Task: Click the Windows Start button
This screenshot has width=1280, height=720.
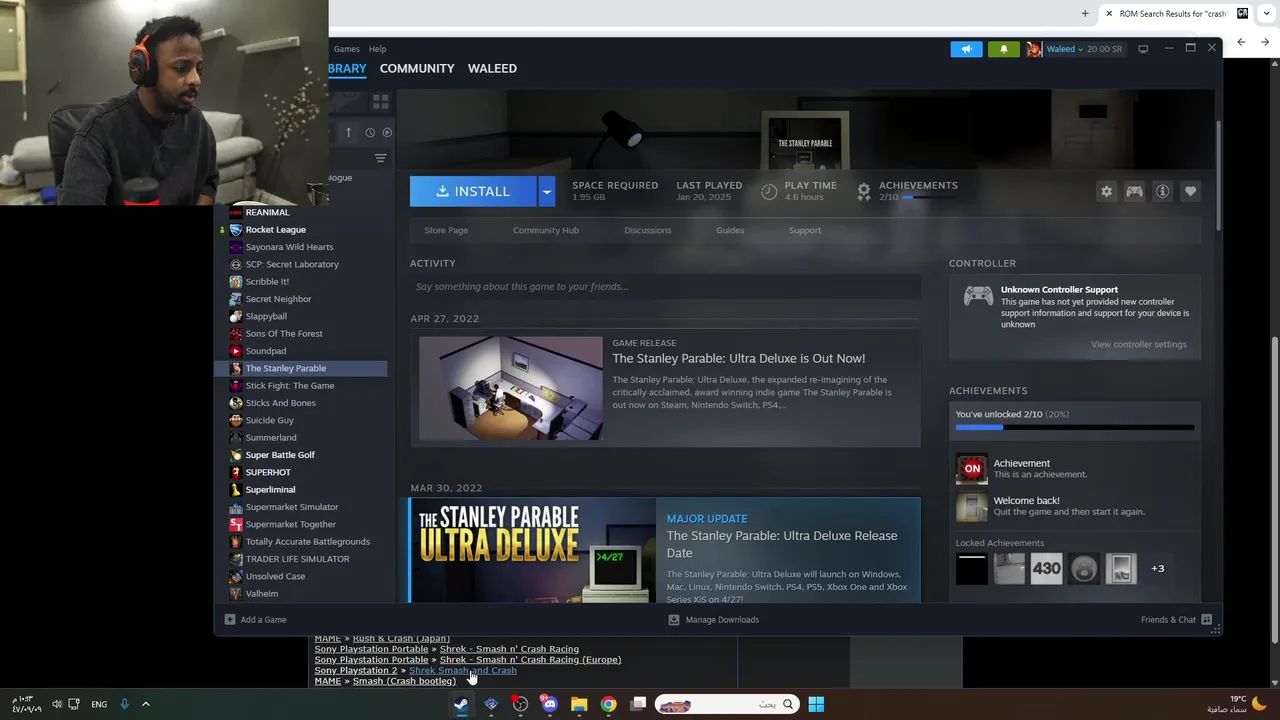Action: [816, 704]
